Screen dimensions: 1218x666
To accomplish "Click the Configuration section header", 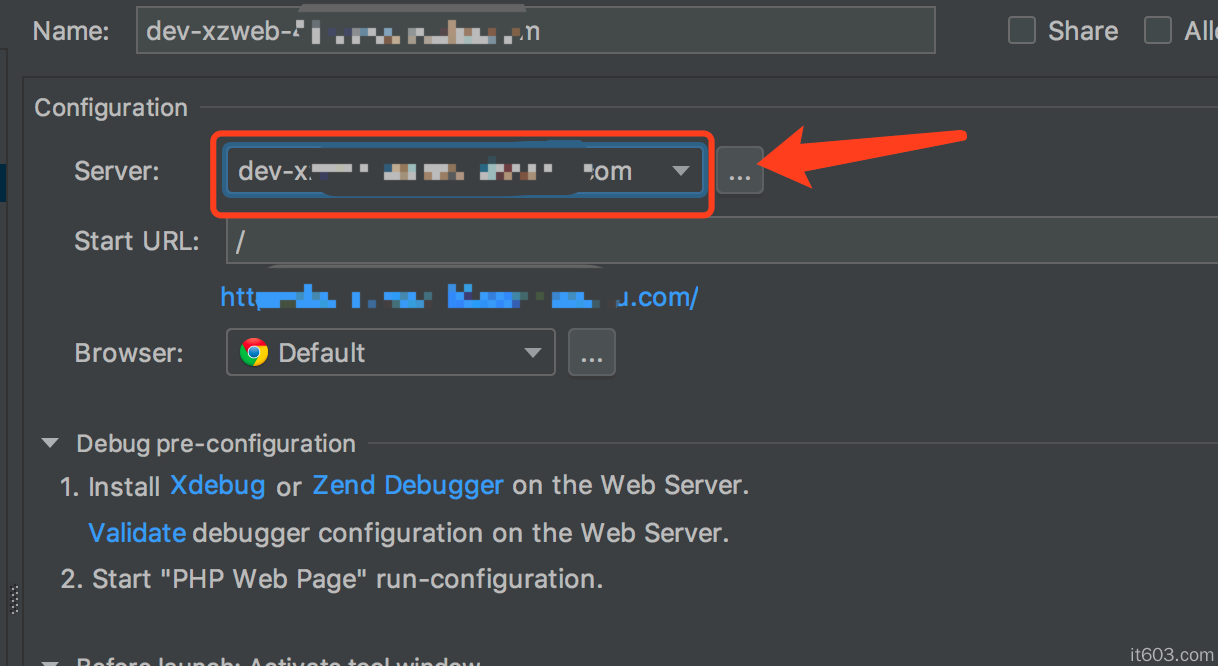I will pos(111,108).
